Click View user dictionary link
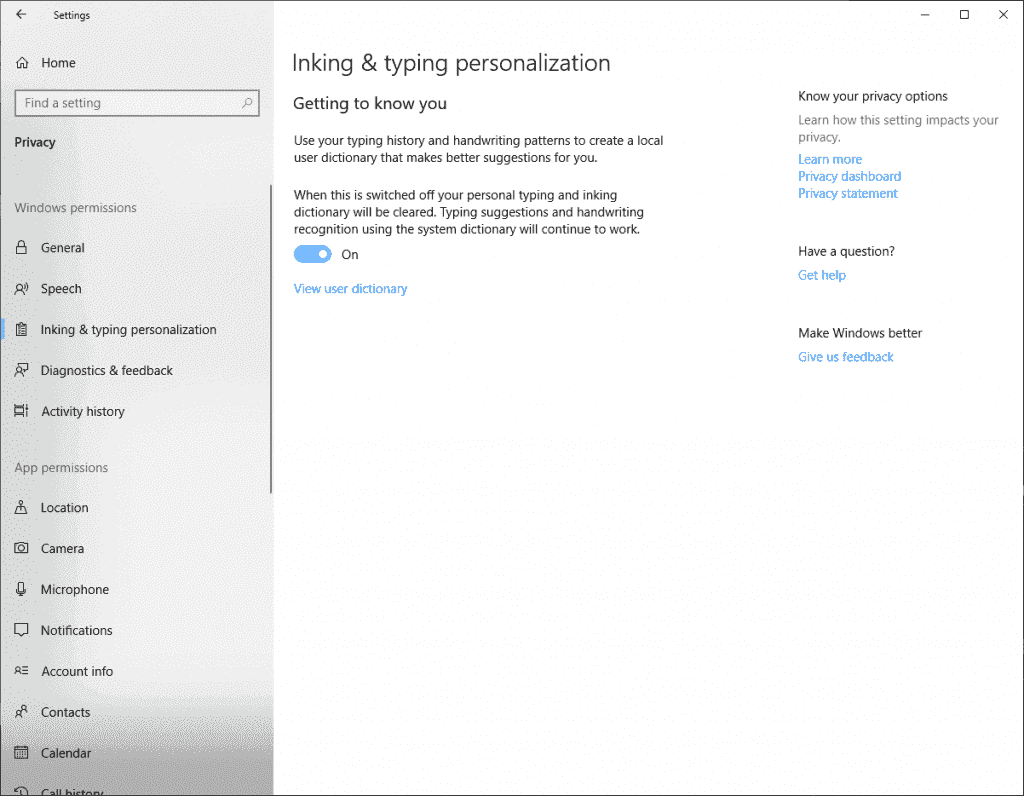The image size is (1024, 796). coord(351,289)
